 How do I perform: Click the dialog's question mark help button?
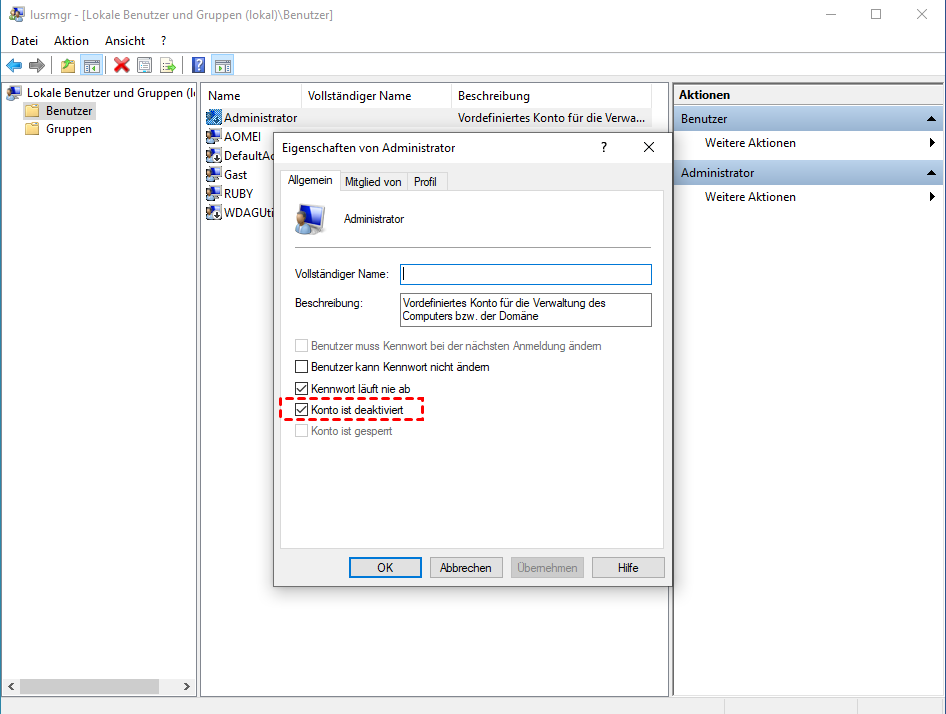pyautogui.click(x=603, y=147)
